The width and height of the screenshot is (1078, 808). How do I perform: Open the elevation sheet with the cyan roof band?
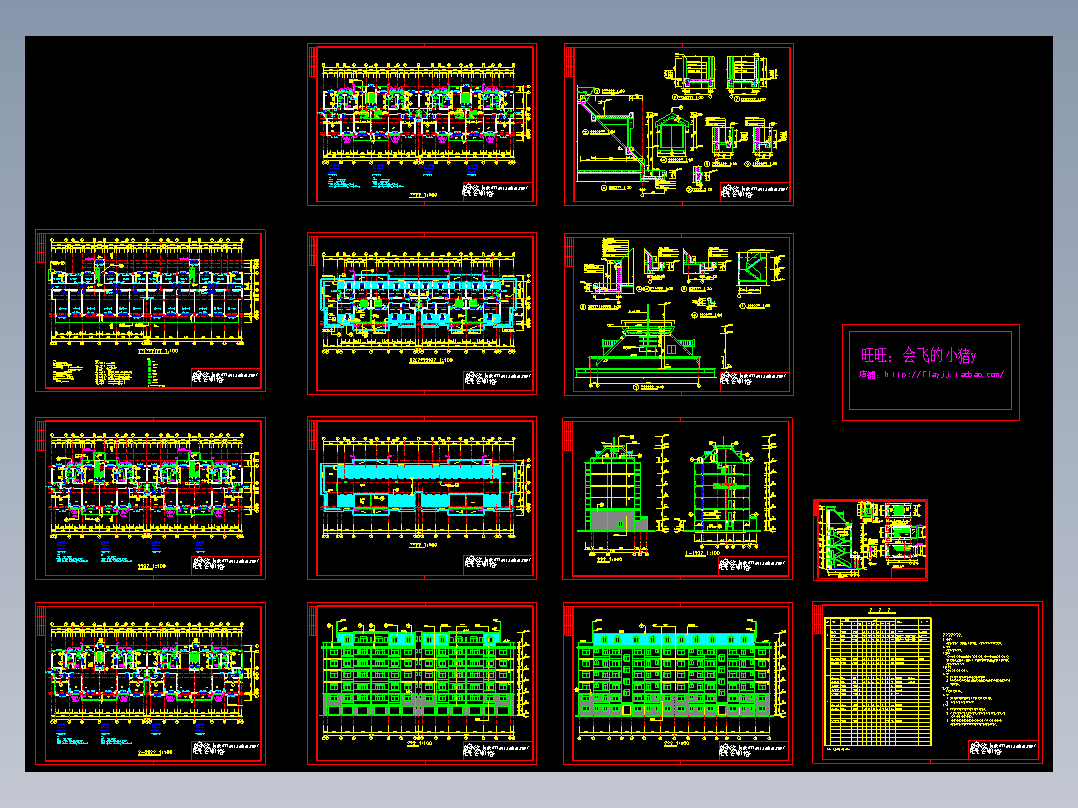click(x=677, y=684)
